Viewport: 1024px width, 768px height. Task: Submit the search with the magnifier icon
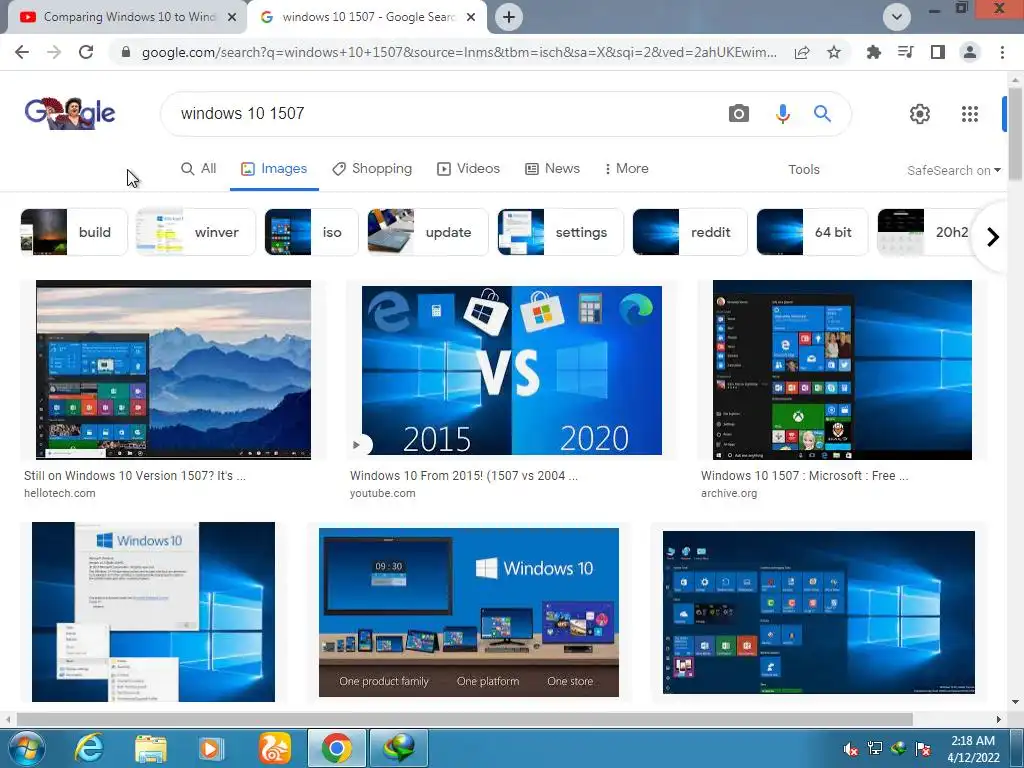tap(822, 114)
